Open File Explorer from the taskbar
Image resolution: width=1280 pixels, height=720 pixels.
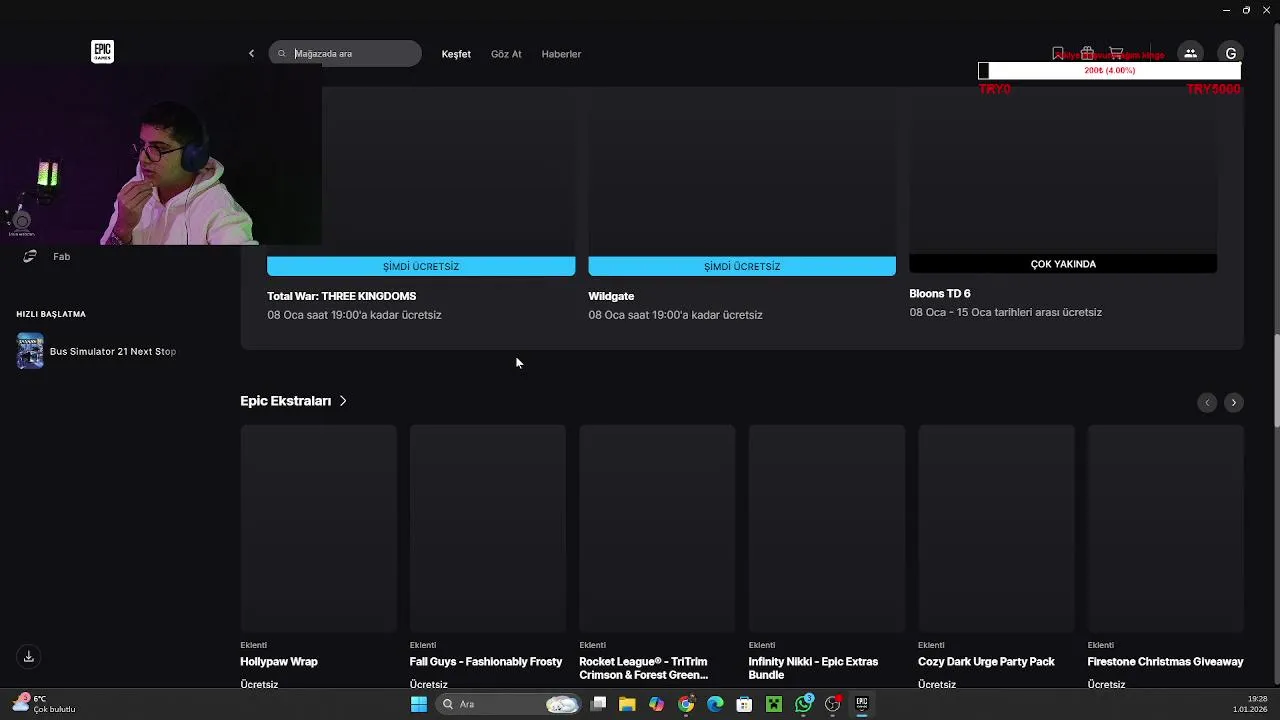click(x=627, y=704)
